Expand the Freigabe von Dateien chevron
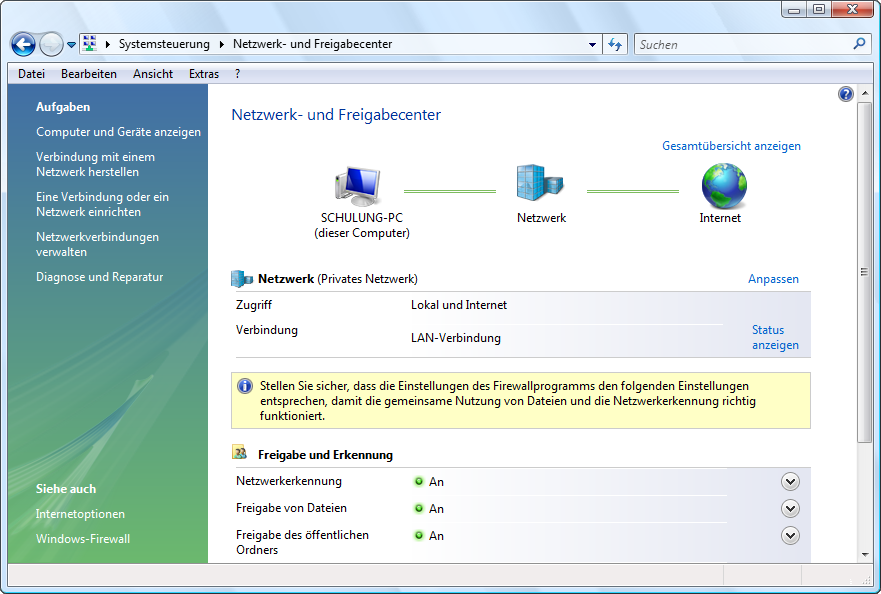Screen dimensions: 881x594 tap(790, 508)
